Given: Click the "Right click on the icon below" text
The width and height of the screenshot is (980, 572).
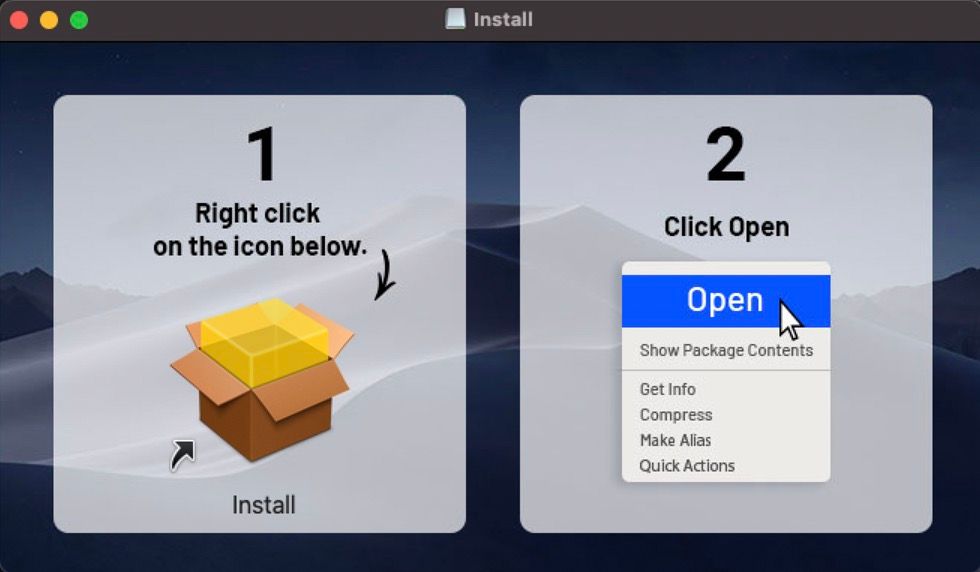Looking at the screenshot, I should (x=259, y=230).
